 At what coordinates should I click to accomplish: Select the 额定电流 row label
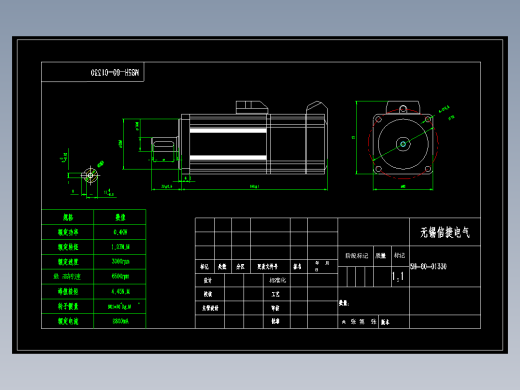tap(68, 321)
